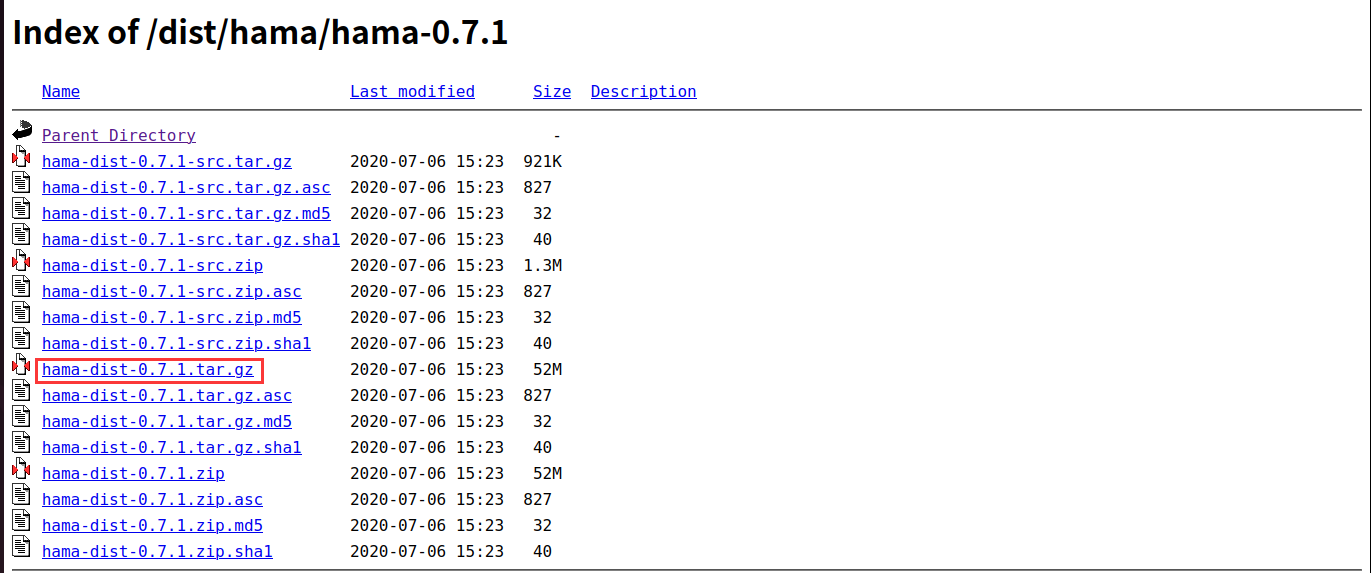This screenshot has width=1371, height=573.
Task: Sort by the Description column header
Action: 643,91
